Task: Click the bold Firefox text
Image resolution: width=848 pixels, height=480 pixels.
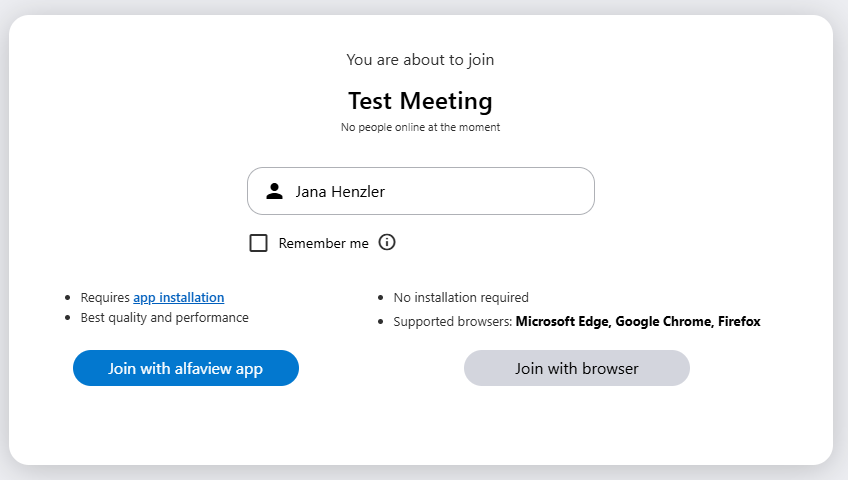Action: point(739,322)
